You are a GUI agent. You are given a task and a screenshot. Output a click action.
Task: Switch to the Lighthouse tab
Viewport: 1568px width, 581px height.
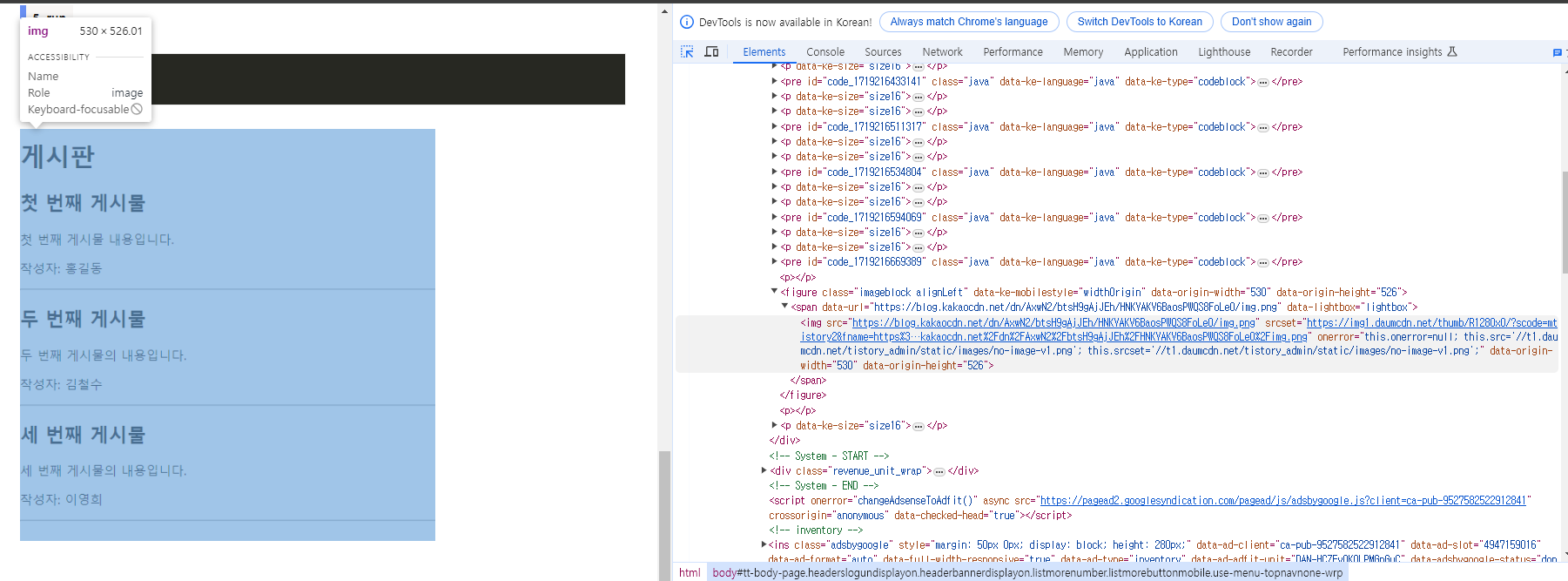1224,52
